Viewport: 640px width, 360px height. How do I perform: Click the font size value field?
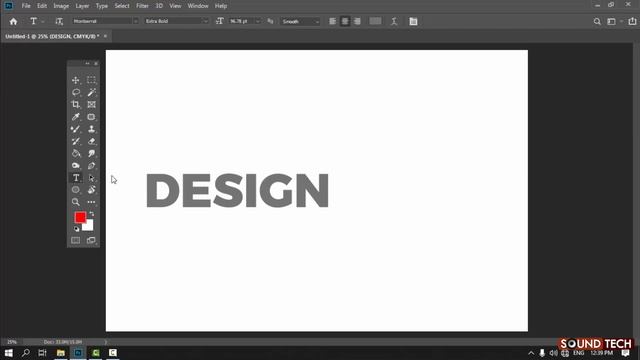[241, 21]
